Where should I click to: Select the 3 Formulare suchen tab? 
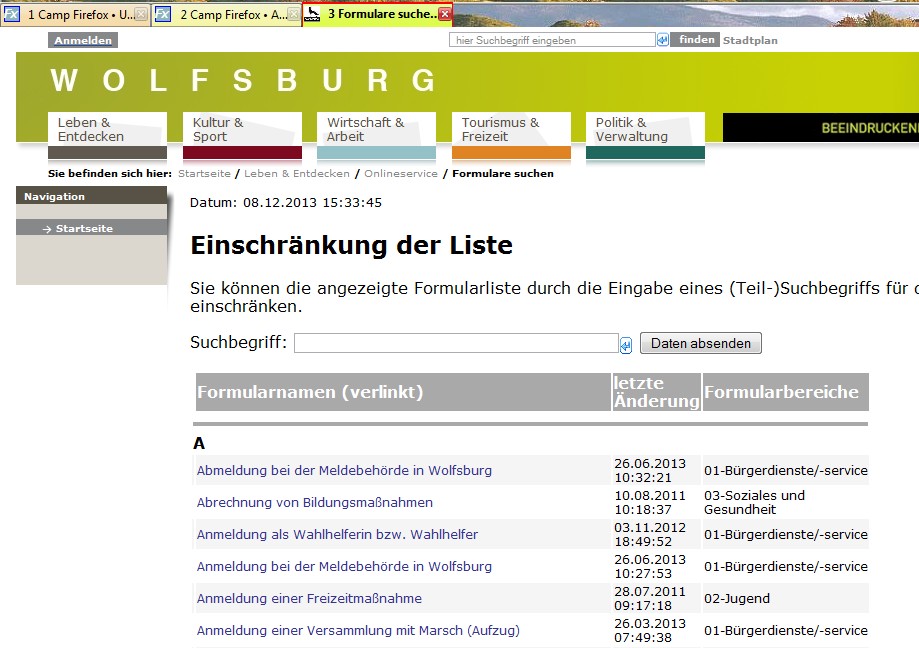378,14
